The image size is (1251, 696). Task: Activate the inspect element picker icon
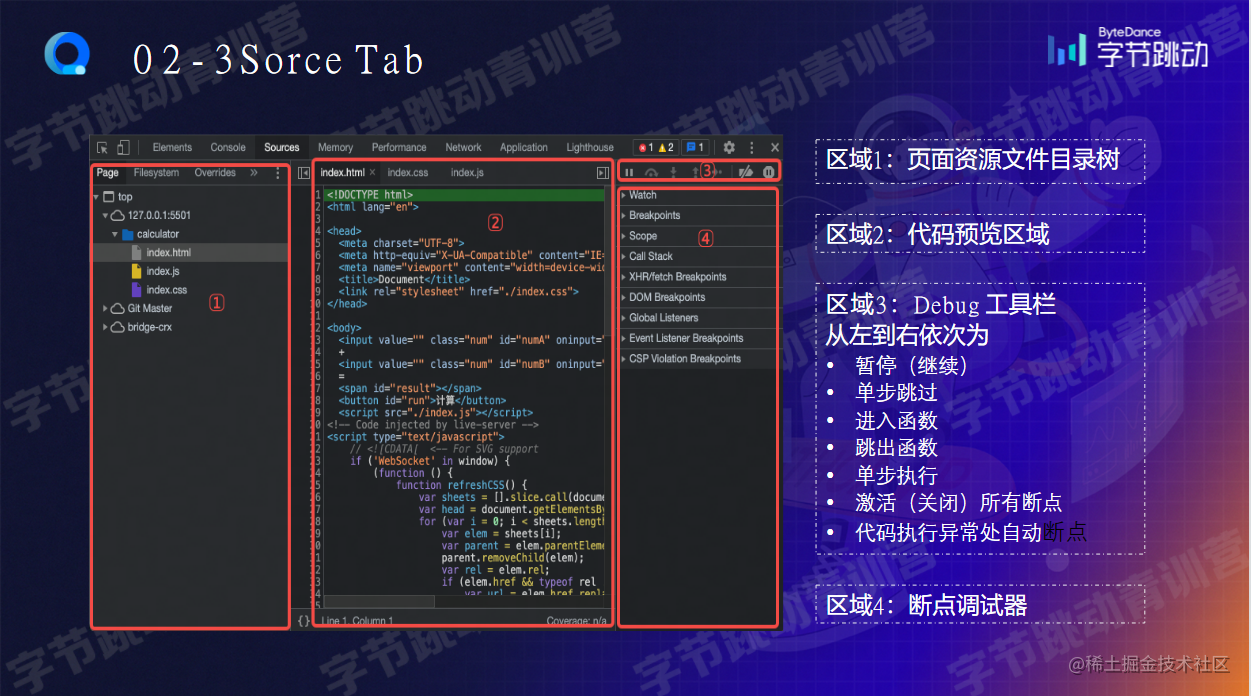point(102,147)
